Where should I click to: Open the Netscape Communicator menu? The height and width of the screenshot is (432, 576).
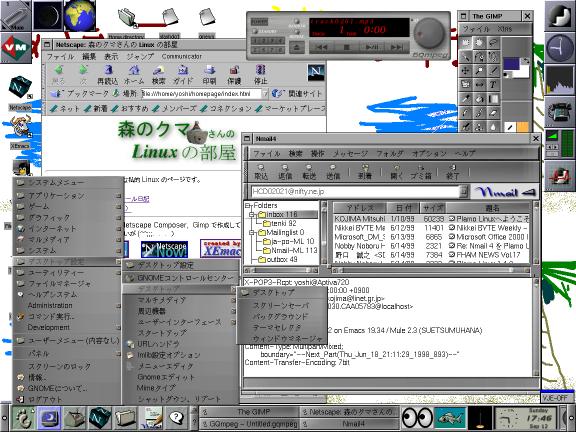pyautogui.click(x=182, y=57)
